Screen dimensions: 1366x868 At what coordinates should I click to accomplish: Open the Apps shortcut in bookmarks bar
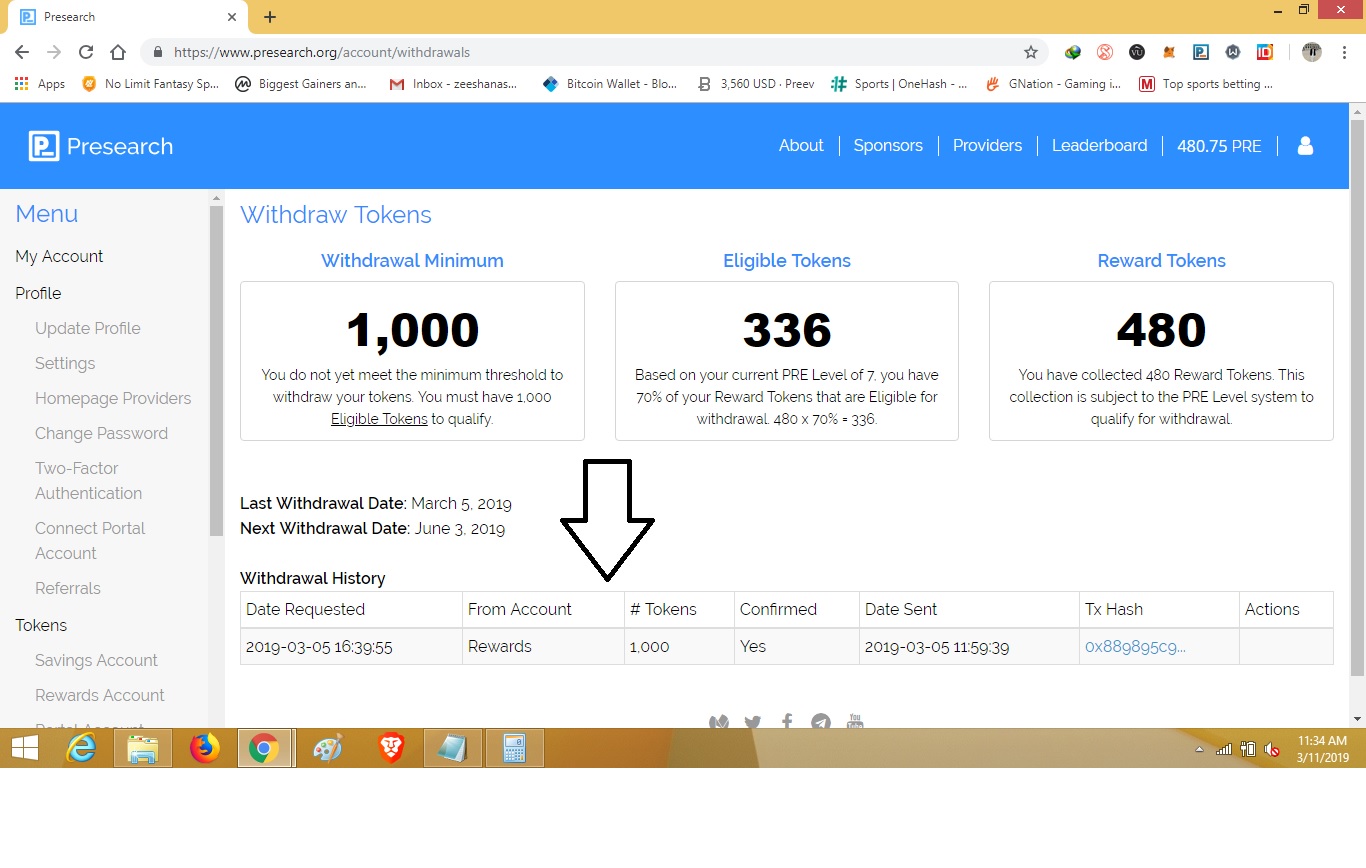point(40,84)
